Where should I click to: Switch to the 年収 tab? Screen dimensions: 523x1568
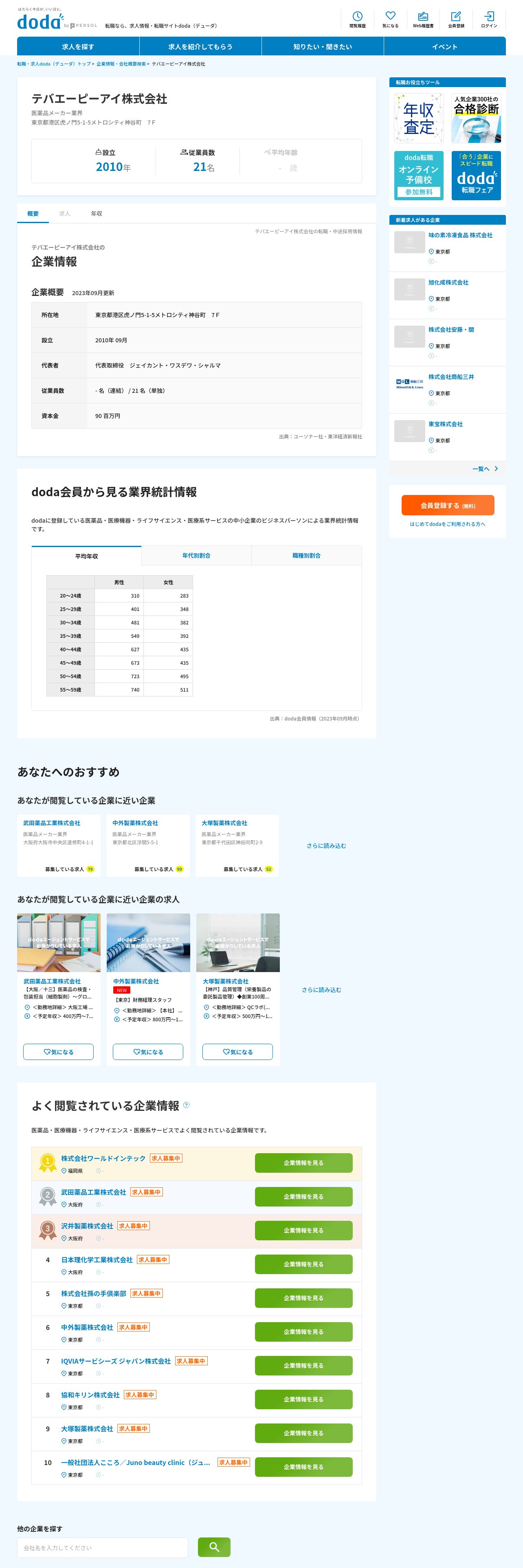tap(96, 214)
